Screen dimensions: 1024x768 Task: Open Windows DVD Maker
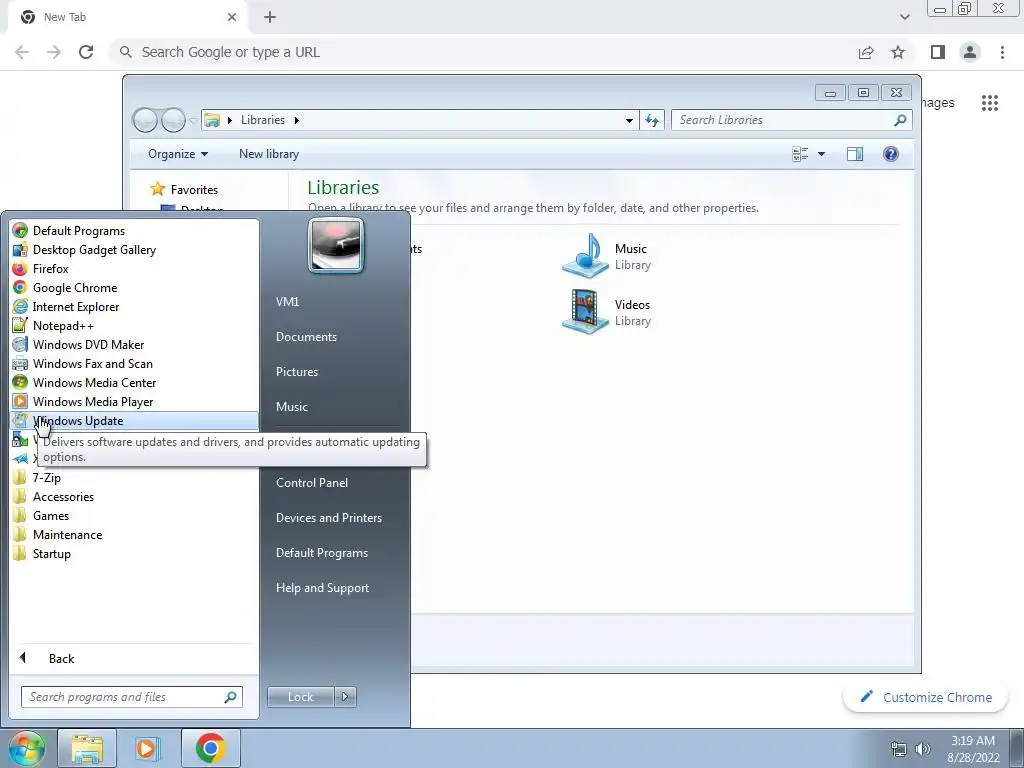tap(88, 344)
